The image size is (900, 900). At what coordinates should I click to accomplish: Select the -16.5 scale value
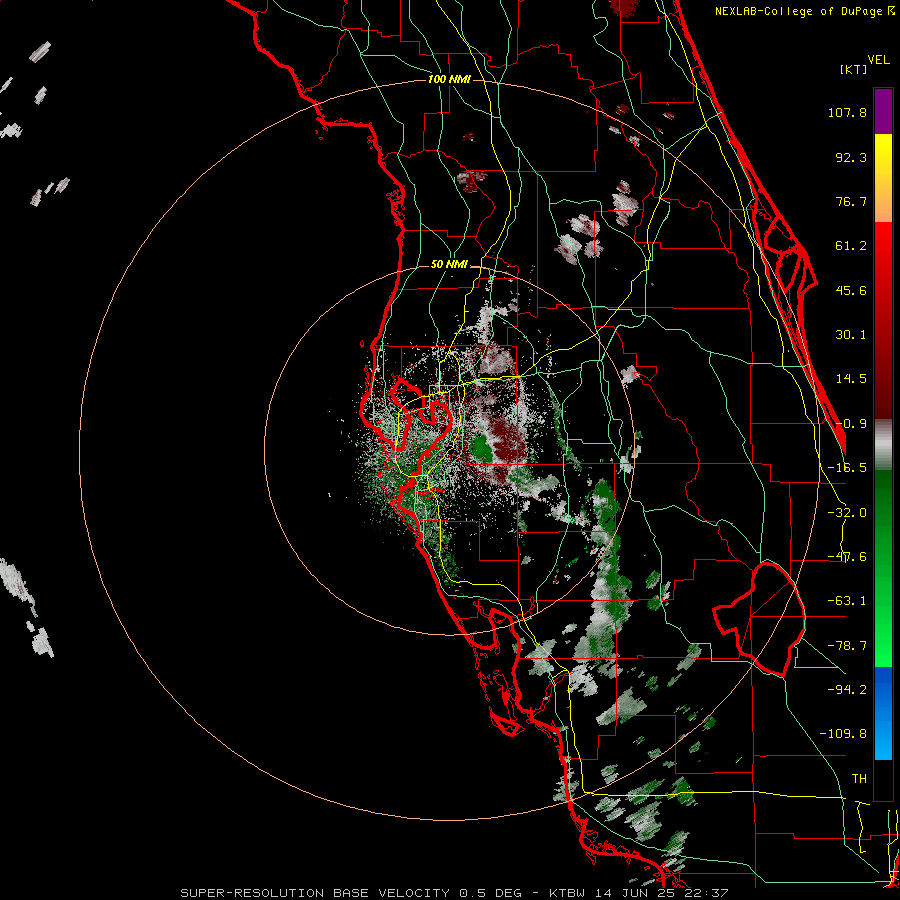pyautogui.click(x=847, y=468)
